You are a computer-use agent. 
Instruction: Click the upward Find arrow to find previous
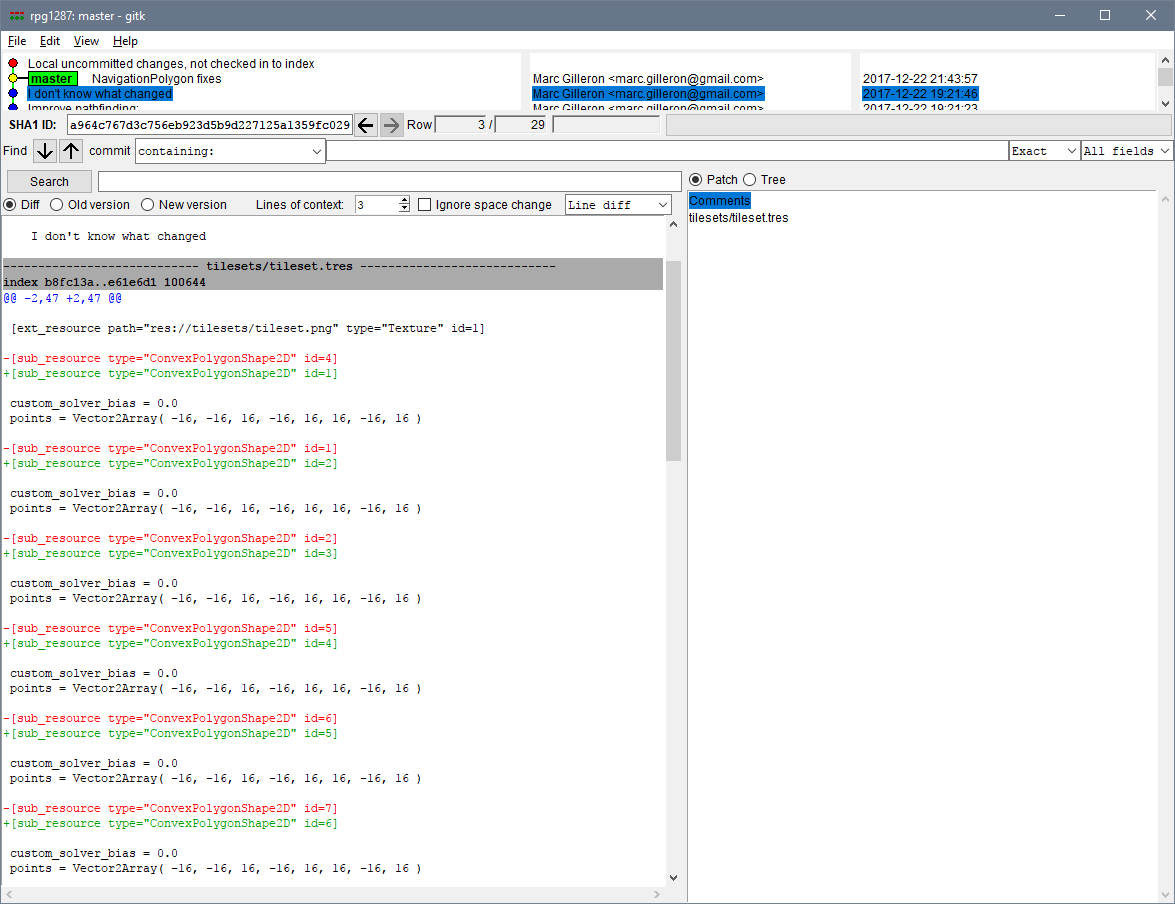[x=70, y=150]
